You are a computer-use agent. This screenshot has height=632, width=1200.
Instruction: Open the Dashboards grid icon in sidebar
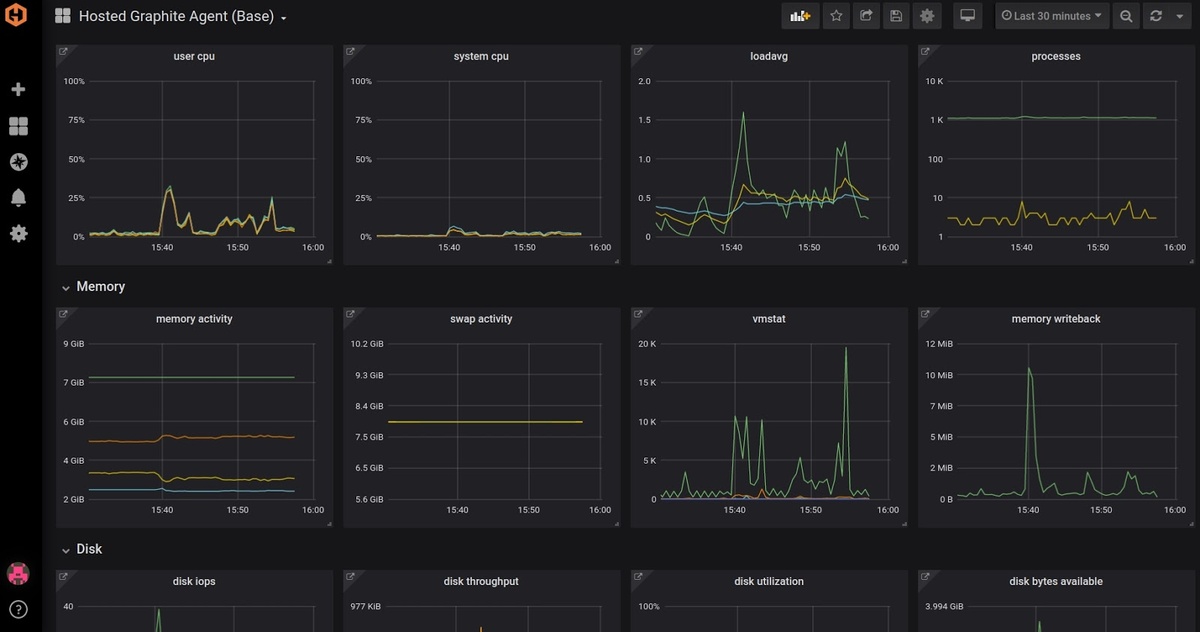pyautogui.click(x=18, y=126)
